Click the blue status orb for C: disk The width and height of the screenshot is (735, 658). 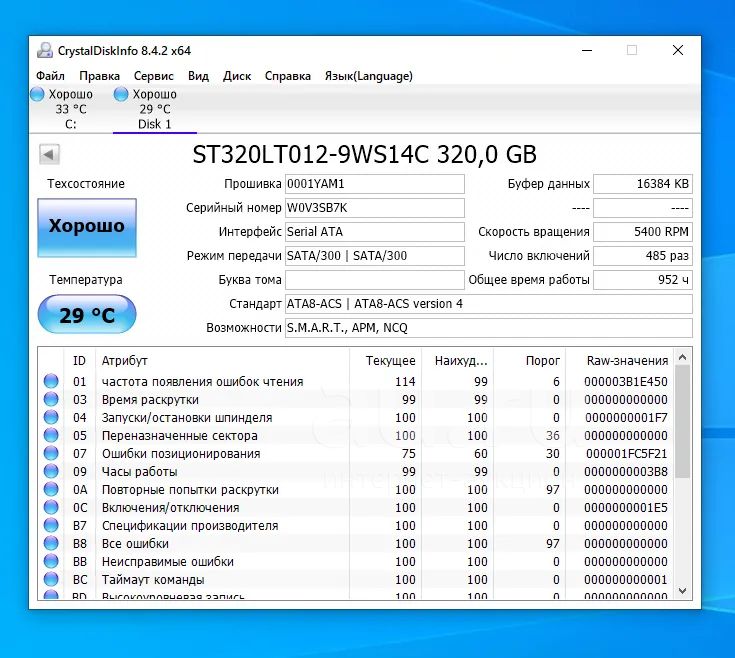(x=37, y=94)
